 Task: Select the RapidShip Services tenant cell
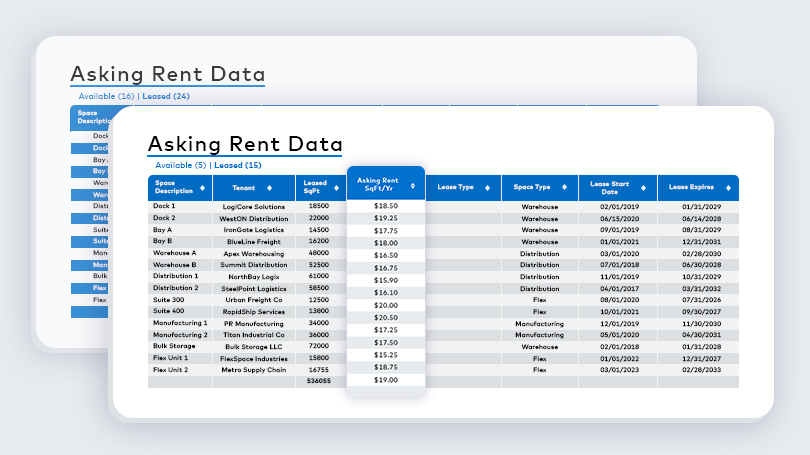[254, 312]
